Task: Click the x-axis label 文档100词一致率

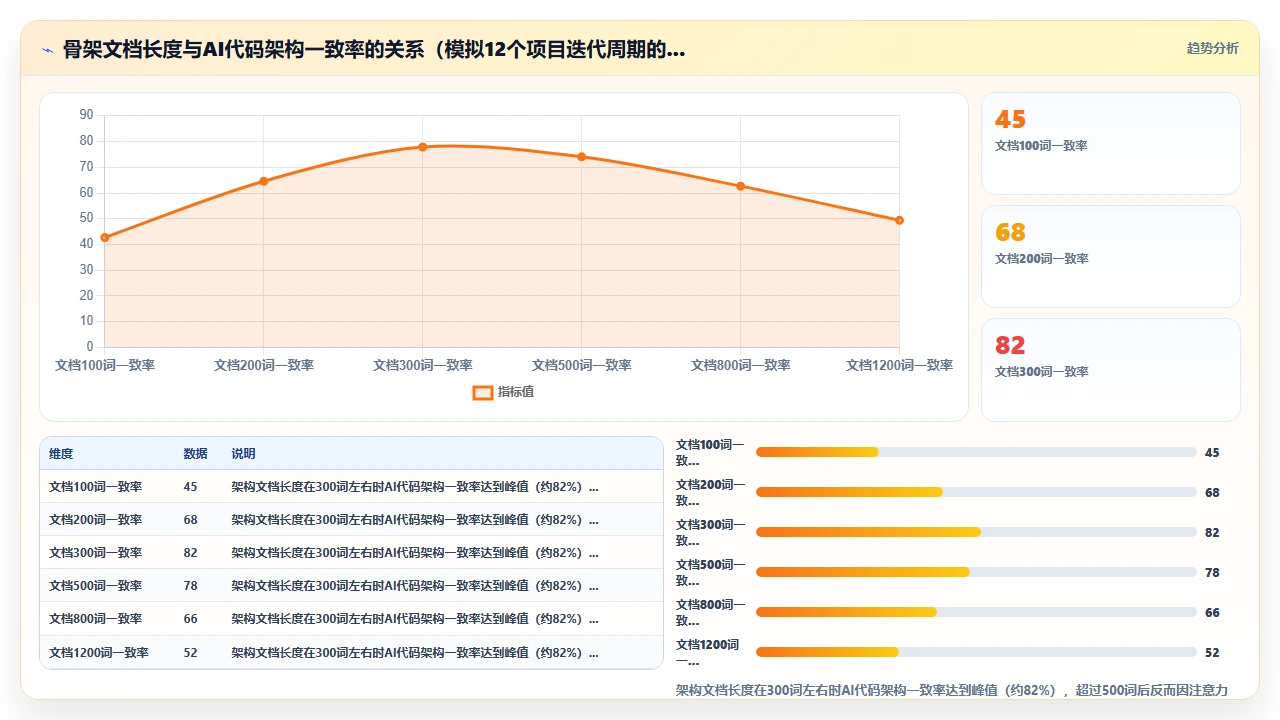Action: coord(105,365)
